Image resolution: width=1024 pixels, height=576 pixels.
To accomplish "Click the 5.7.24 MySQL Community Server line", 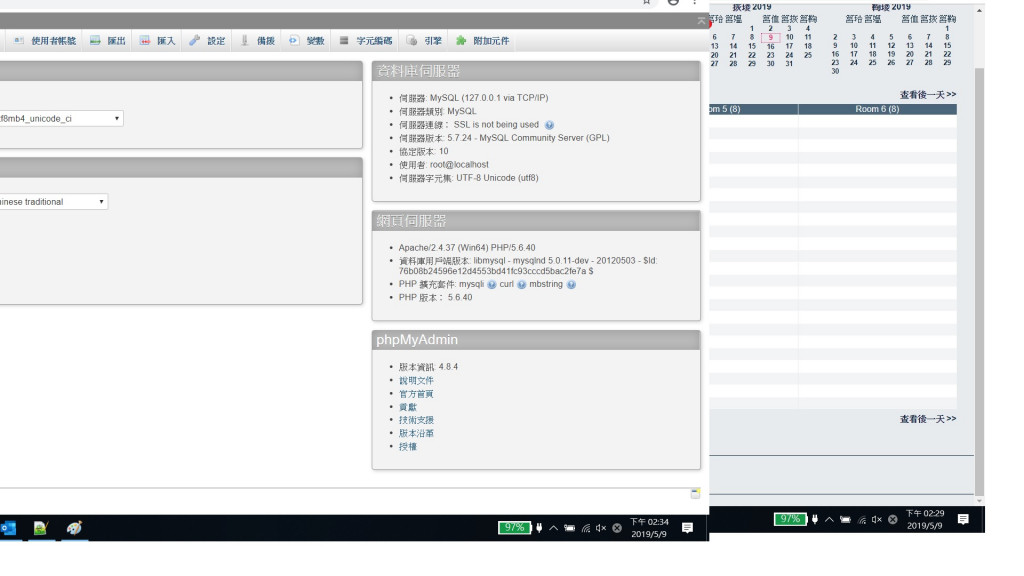I will tap(504, 138).
